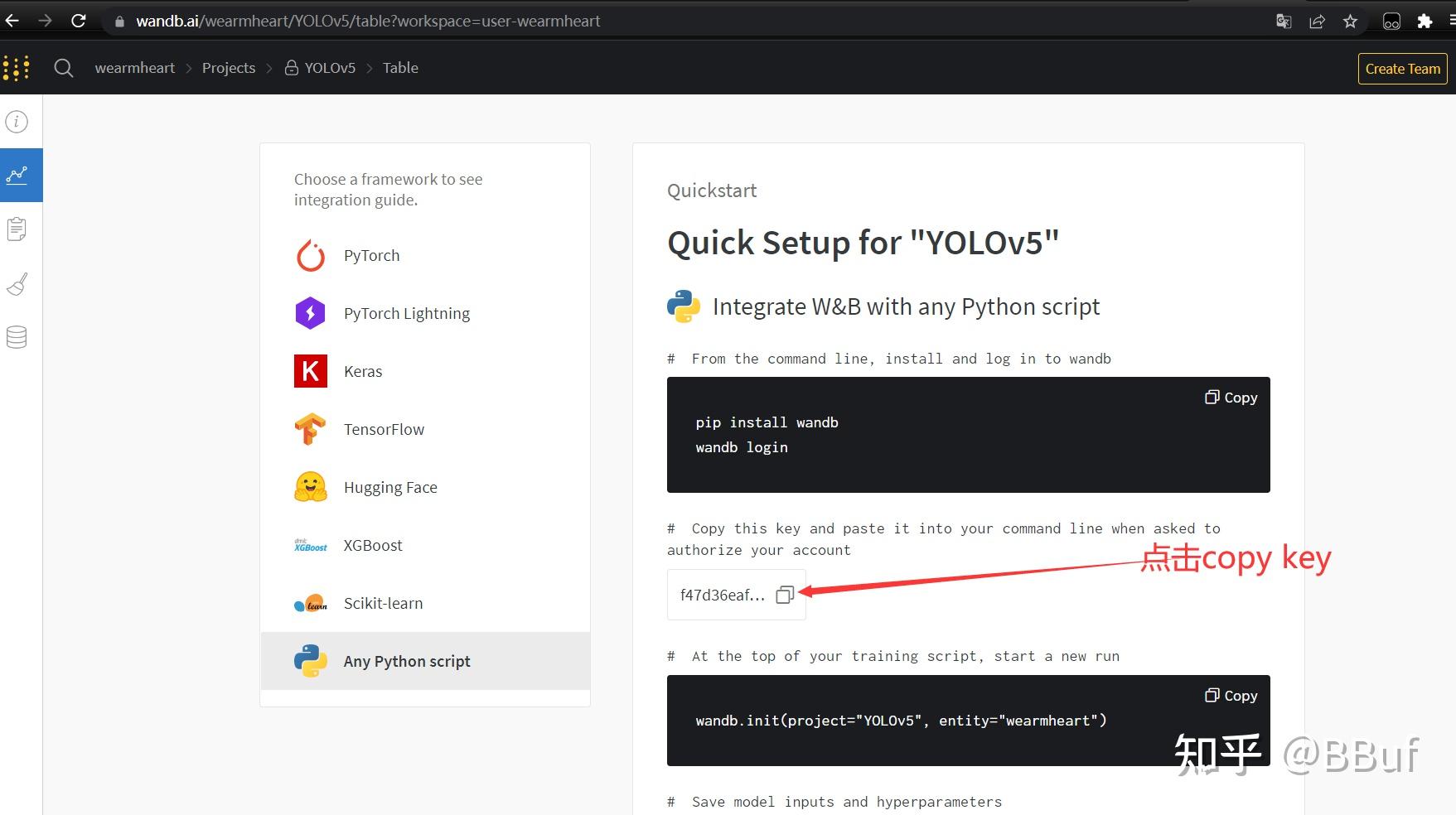The image size is (1456, 815).
Task: Click the Create Team button
Action: 1402,69
